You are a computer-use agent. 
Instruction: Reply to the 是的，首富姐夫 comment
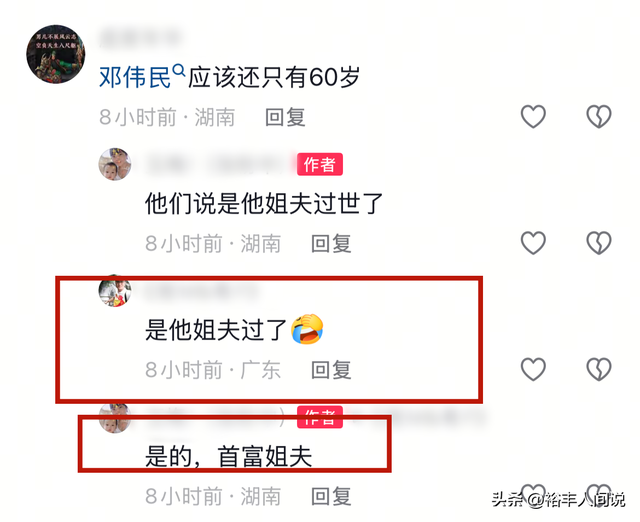[331, 496]
